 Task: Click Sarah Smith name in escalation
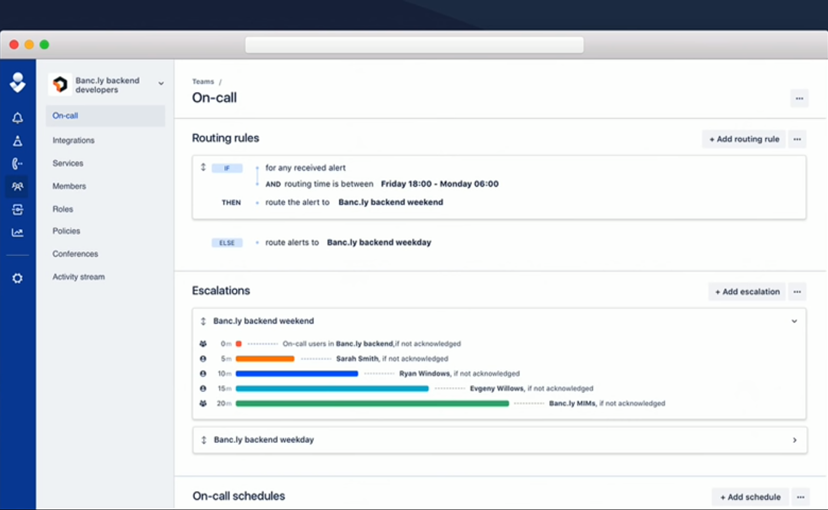click(357, 358)
